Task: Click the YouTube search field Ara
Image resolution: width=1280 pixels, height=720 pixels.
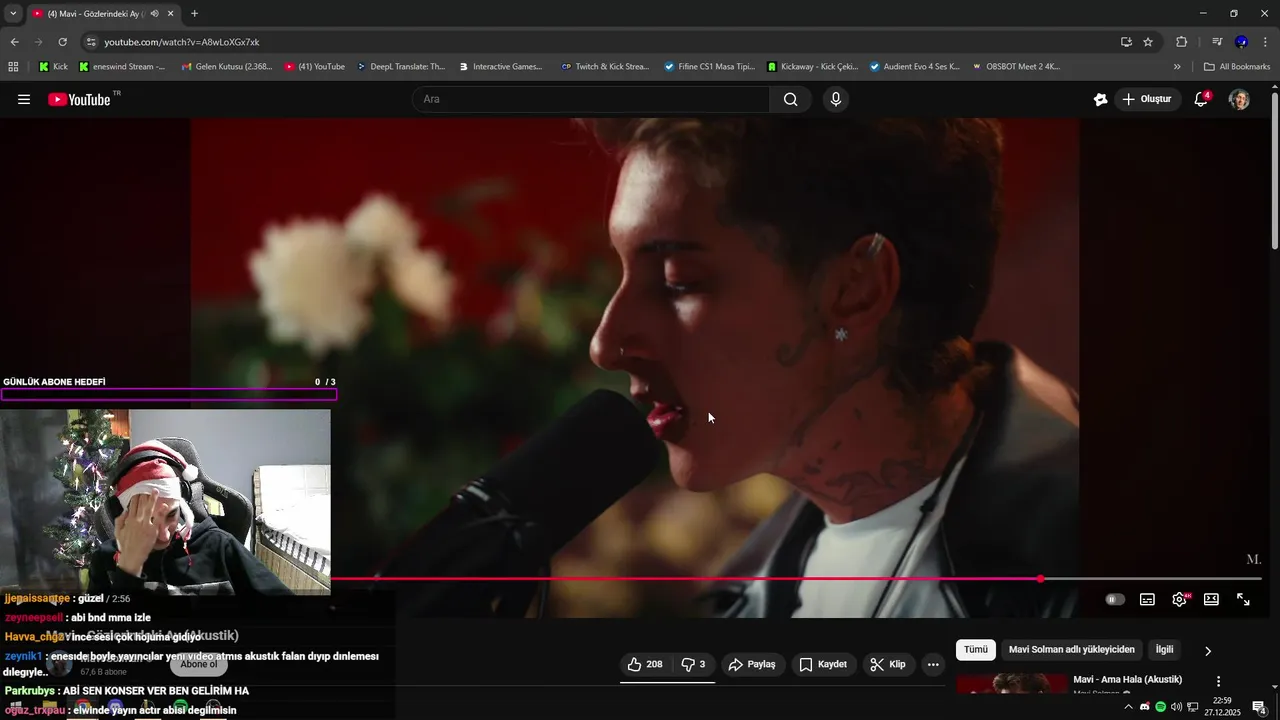Action: pyautogui.click(x=591, y=99)
